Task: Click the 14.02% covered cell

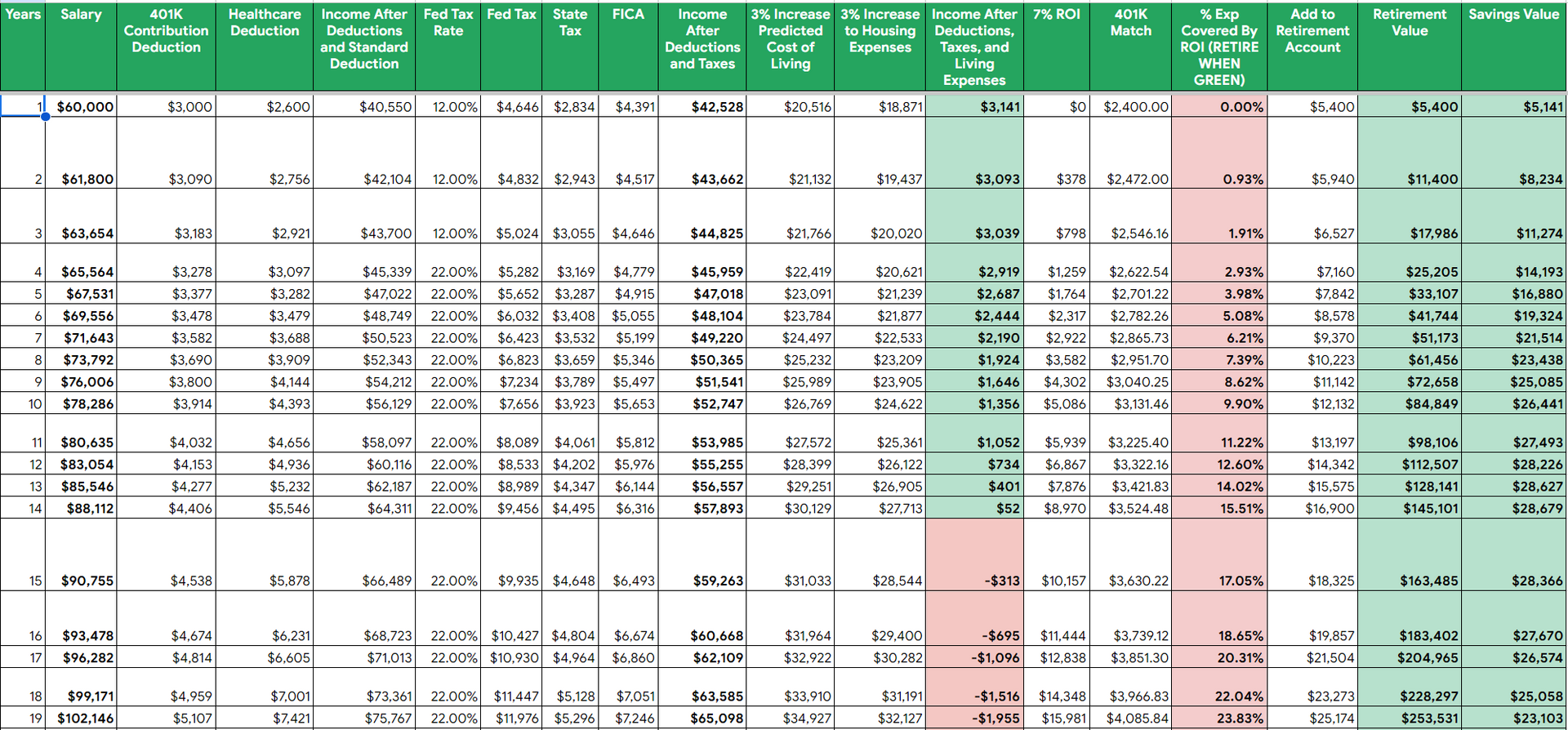Action: (x=1219, y=486)
